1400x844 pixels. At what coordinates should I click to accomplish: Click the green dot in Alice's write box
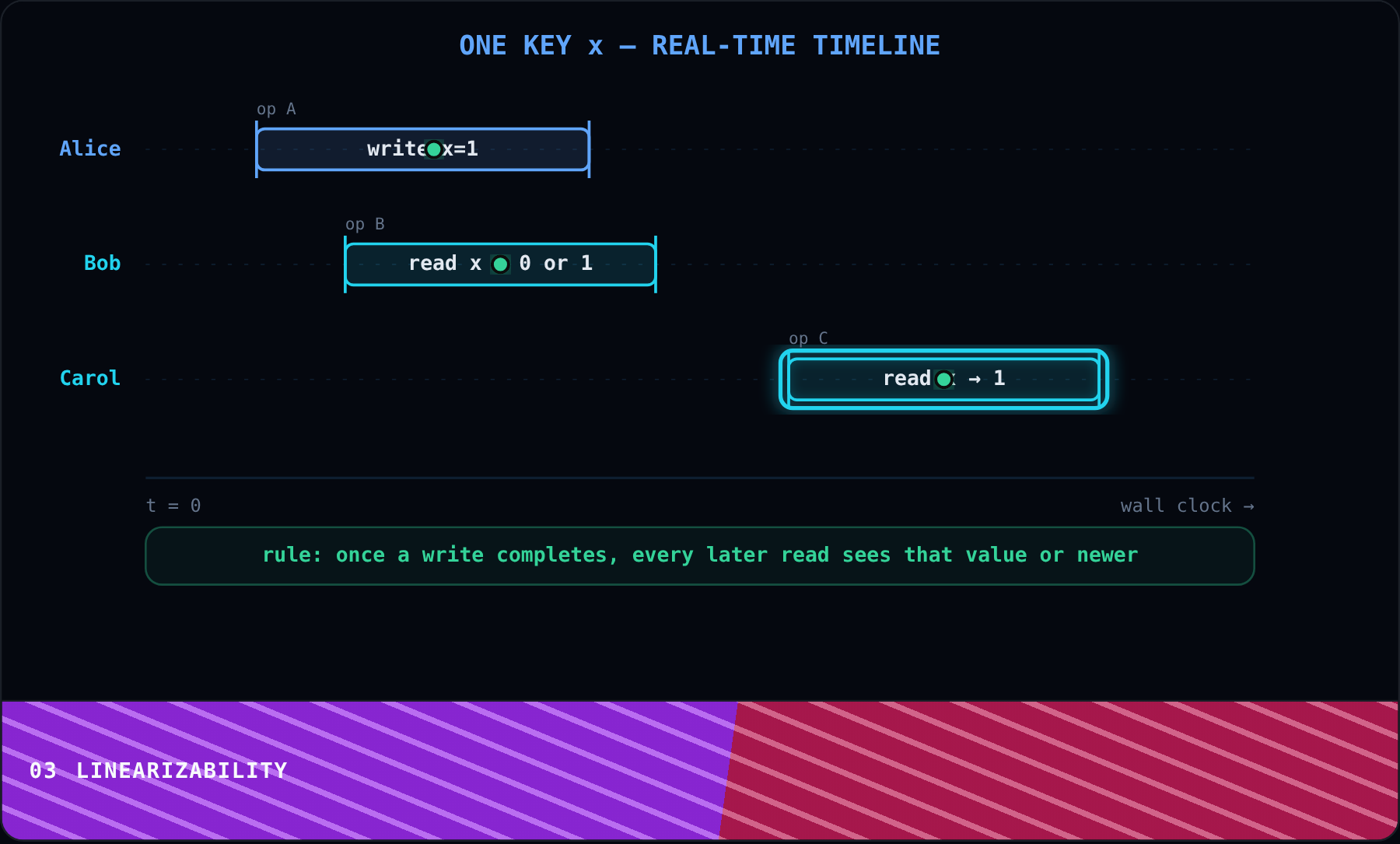[x=434, y=149]
